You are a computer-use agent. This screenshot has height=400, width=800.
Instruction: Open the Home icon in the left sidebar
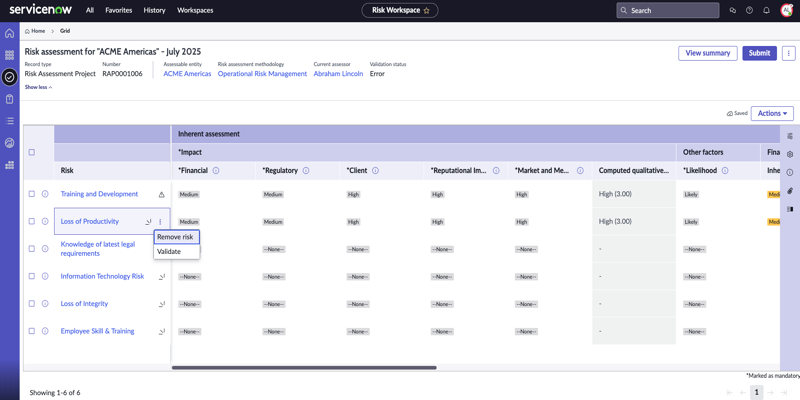pyautogui.click(x=9, y=34)
